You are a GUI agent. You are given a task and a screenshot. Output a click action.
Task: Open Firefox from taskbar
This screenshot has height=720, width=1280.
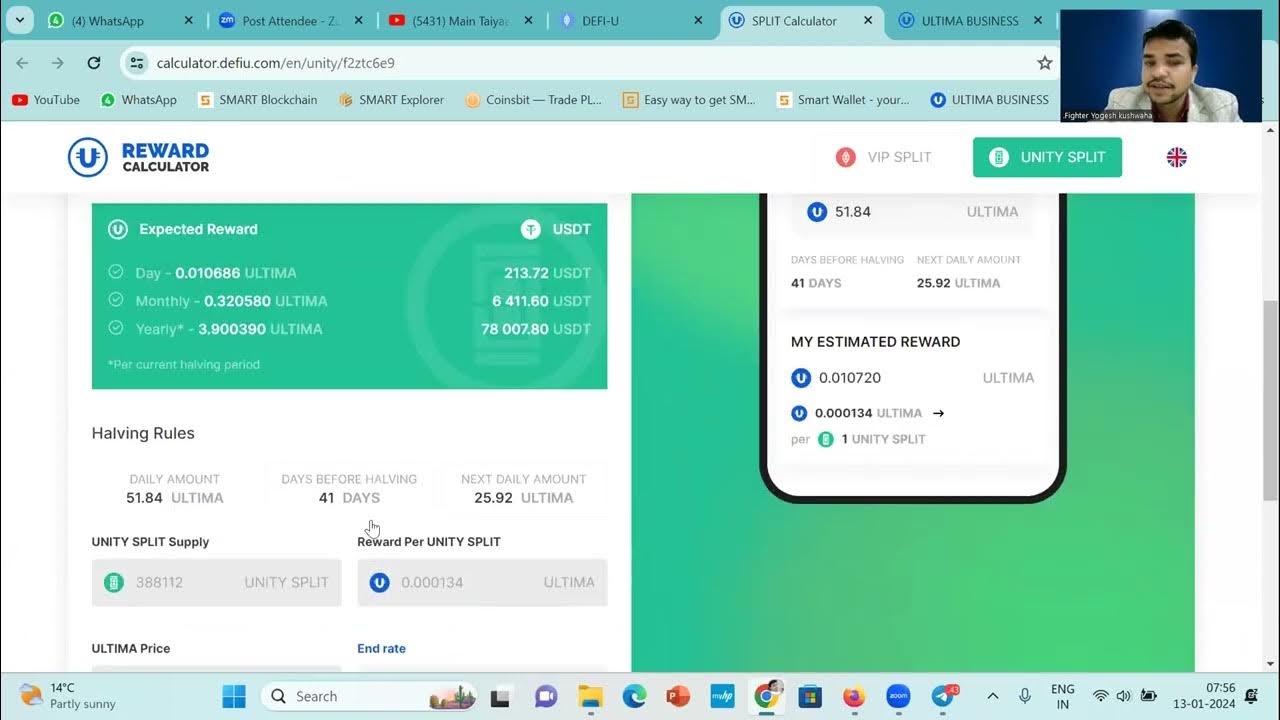854,696
